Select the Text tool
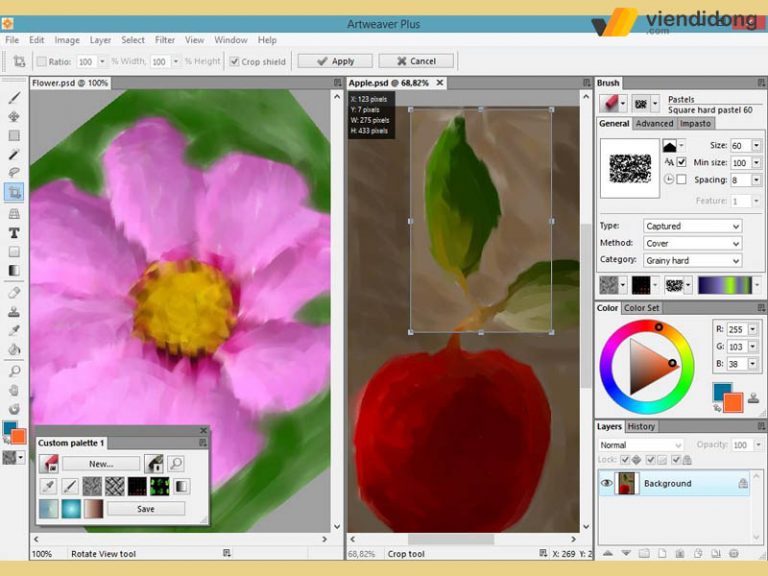This screenshot has height=576, width=768. tap(14, 232)
